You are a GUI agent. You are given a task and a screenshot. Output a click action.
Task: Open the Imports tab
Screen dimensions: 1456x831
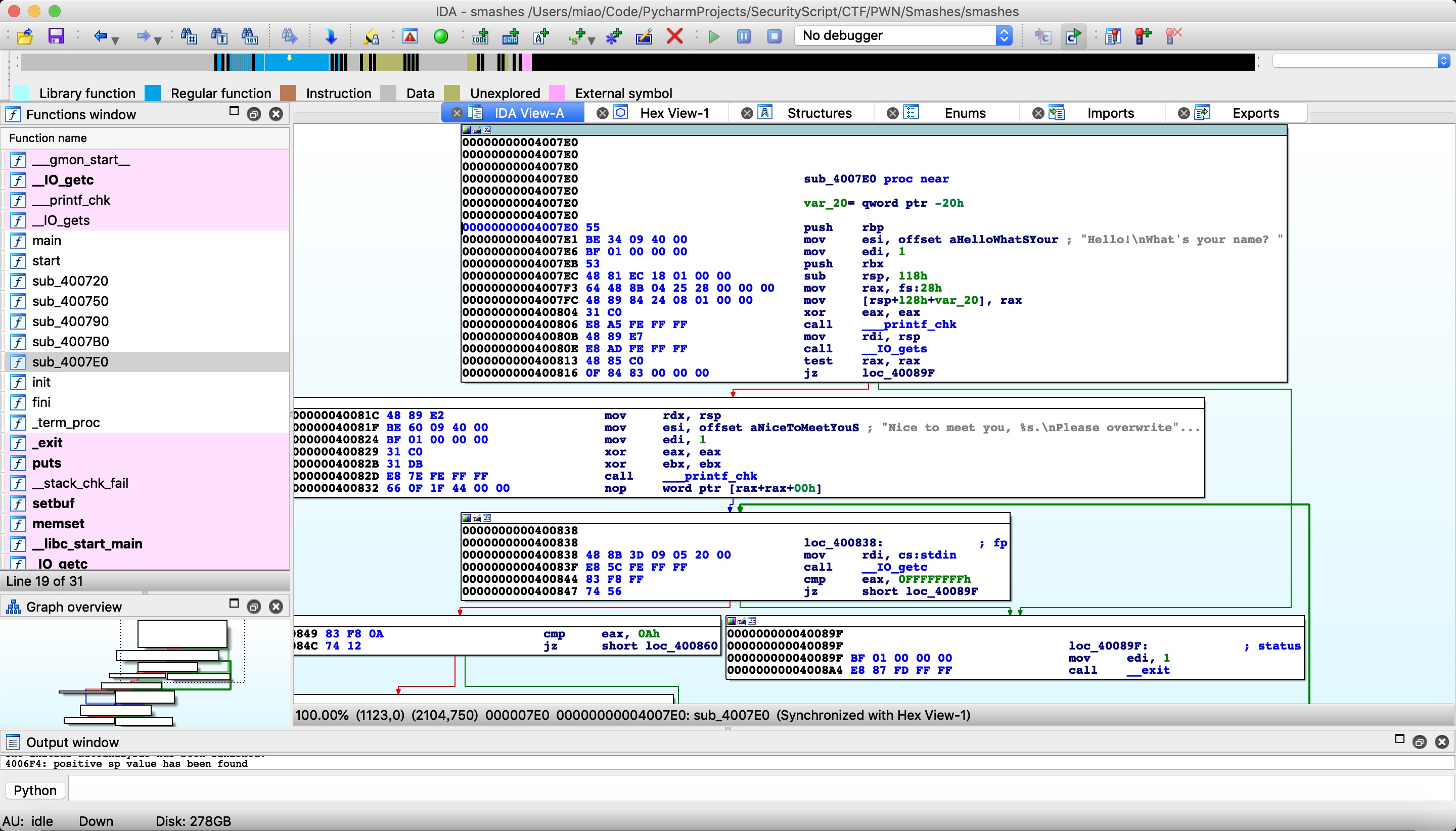tap(1110, 113)
